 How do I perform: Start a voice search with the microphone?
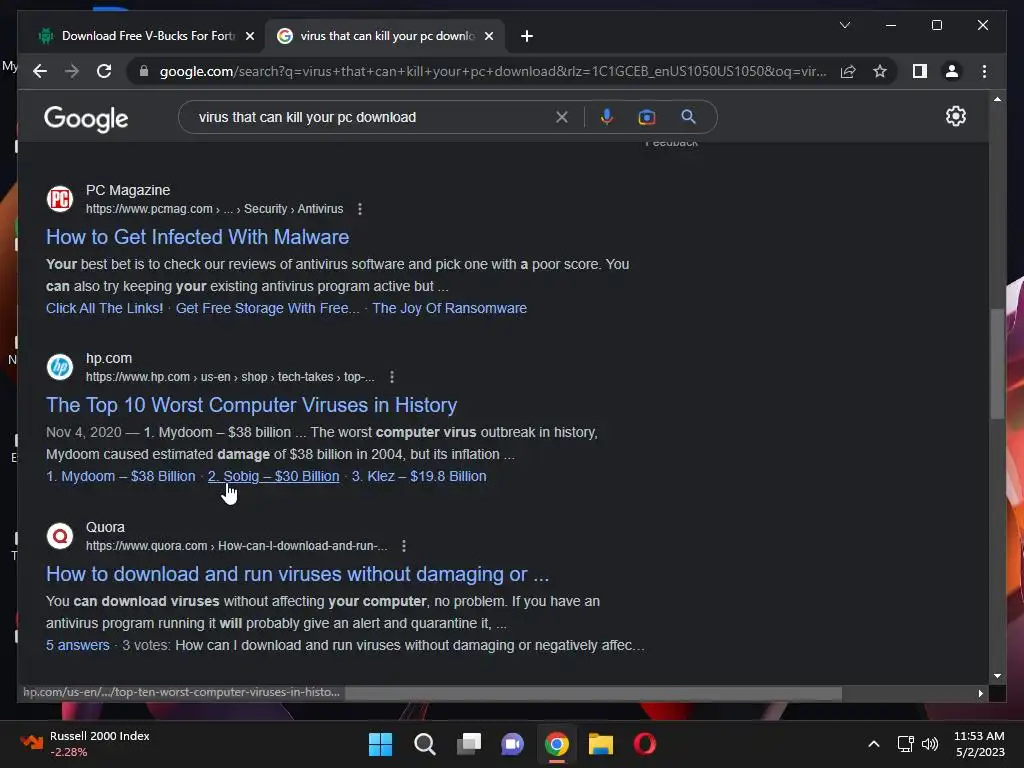coord(607,117)
